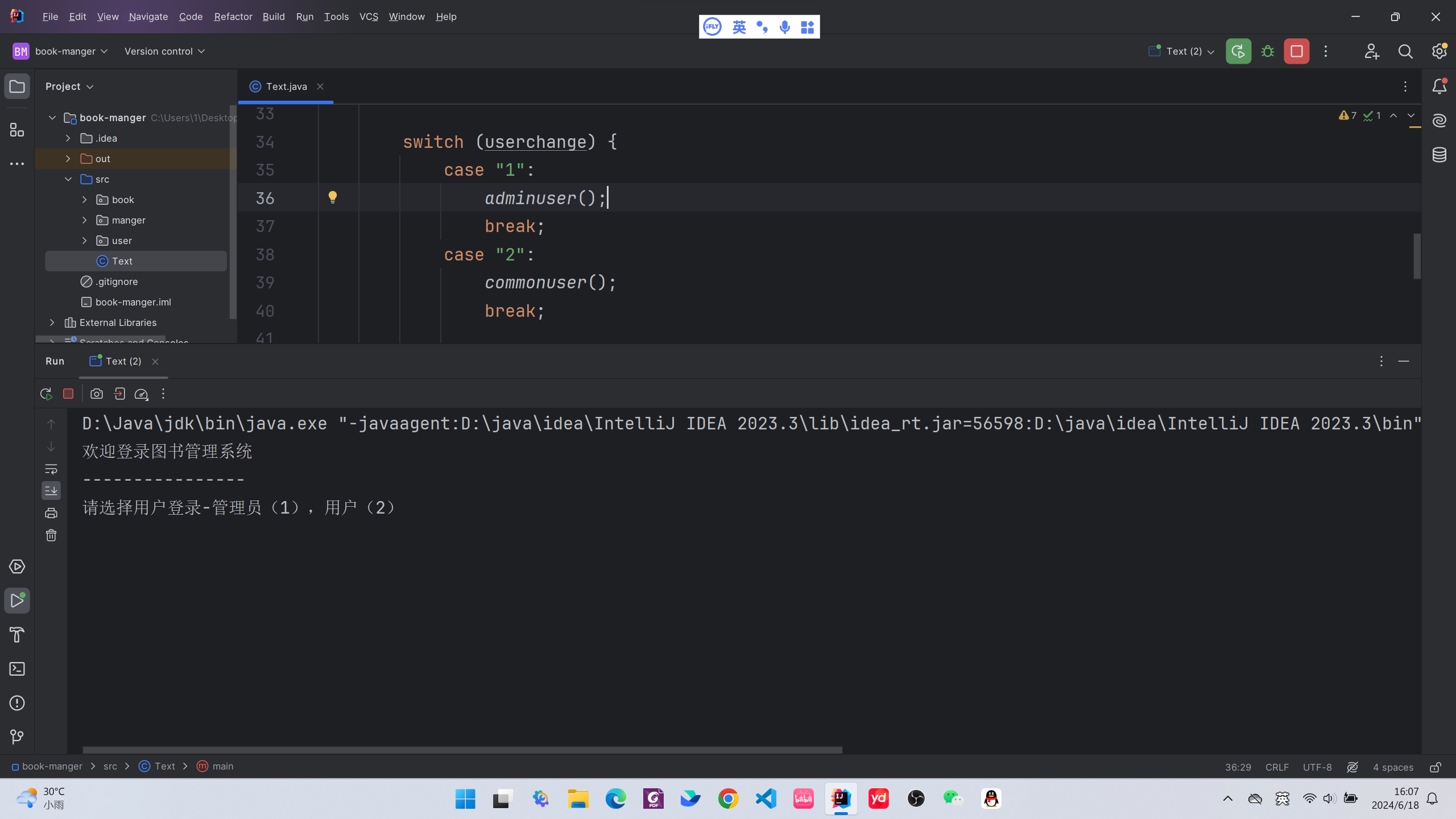Open the Structure tool window icon
The width and height of the screenshot is (1456, 819).
point(17,130)
